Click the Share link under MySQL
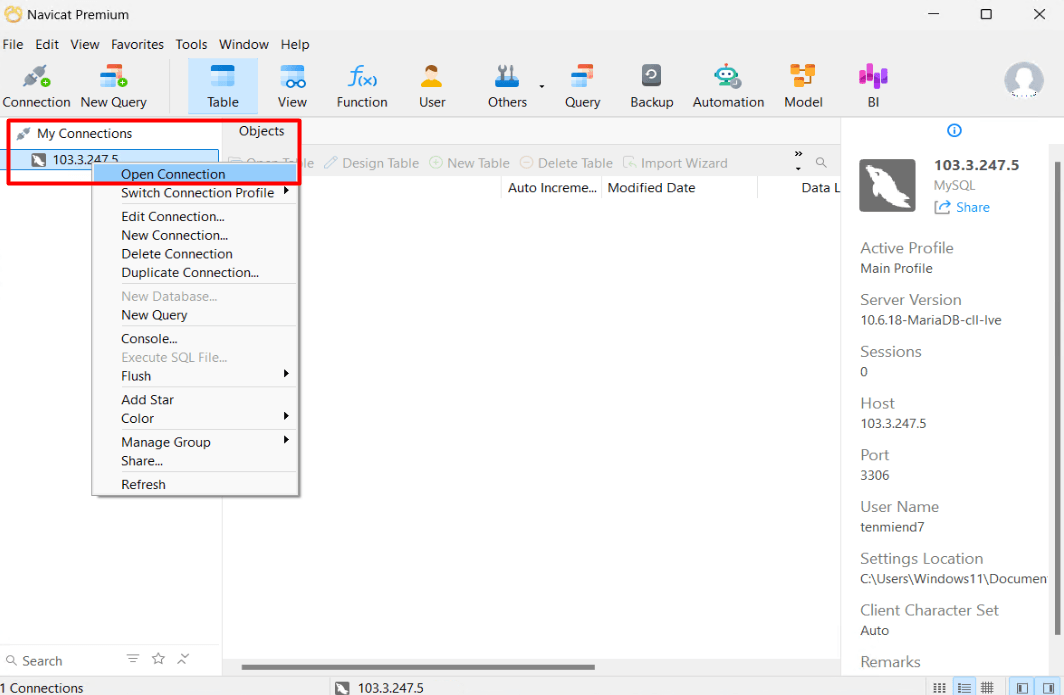Screen dimensions: 1064x695 tap(962, 207)
